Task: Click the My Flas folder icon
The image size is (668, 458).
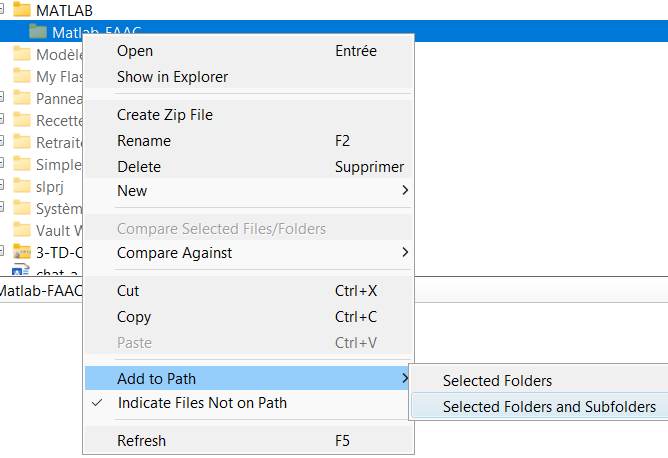Action: [22, 76]
